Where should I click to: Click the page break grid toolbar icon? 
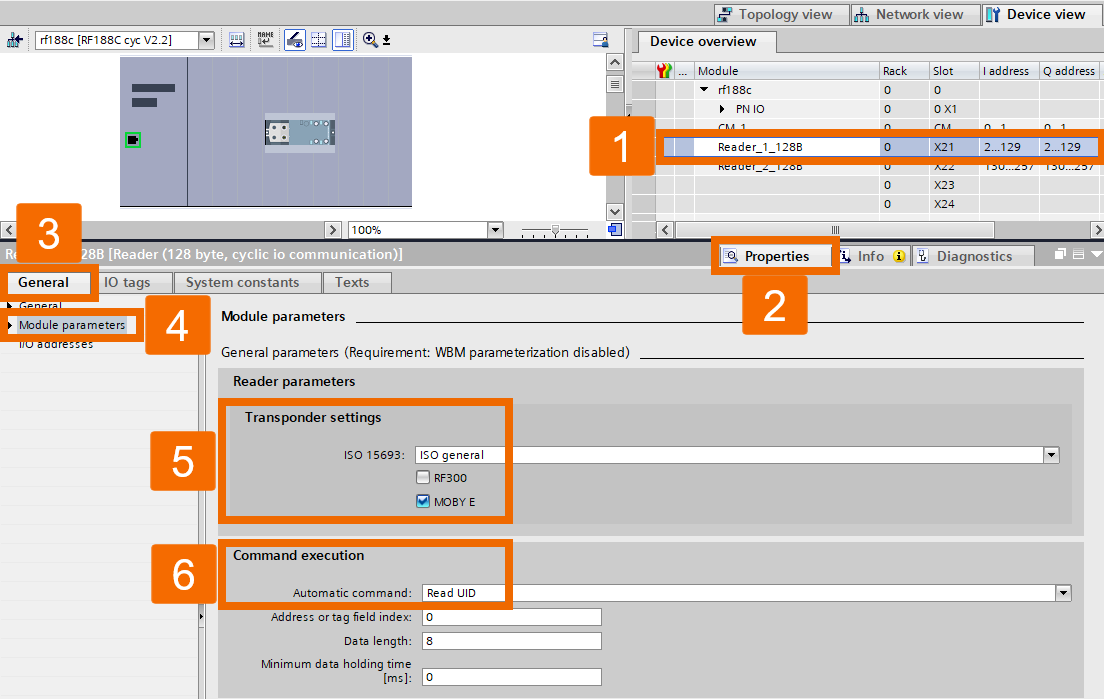pyautogui.click(x=319, y=40)
